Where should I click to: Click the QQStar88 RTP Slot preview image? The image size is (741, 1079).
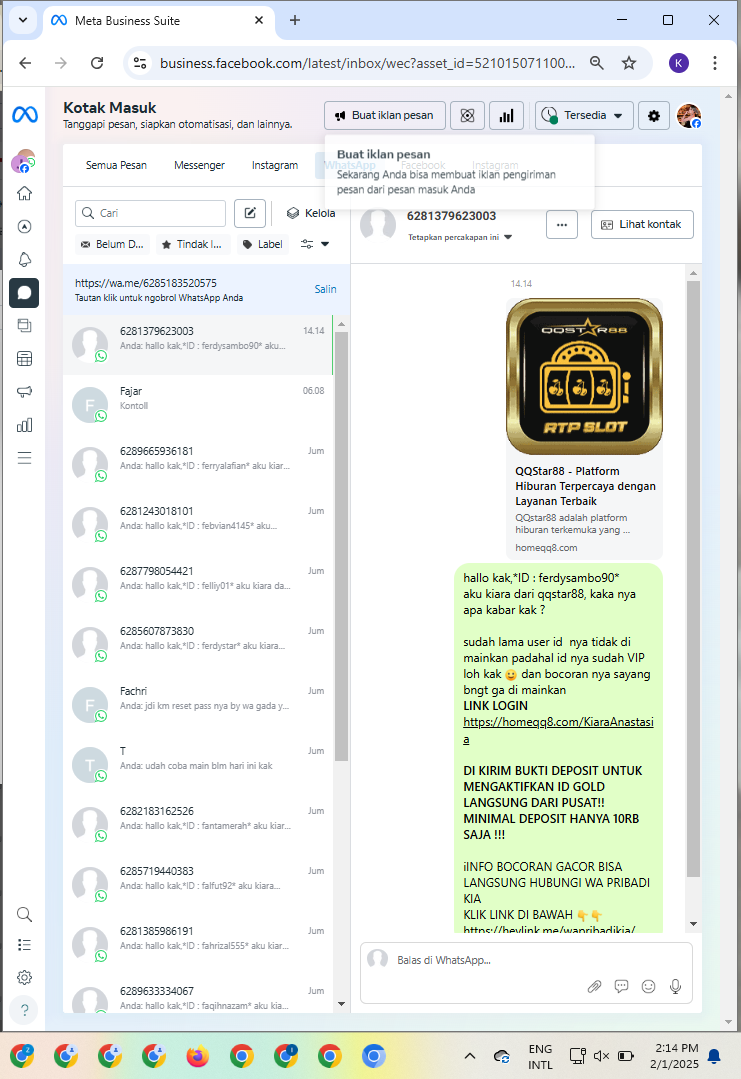coord(584,376)
